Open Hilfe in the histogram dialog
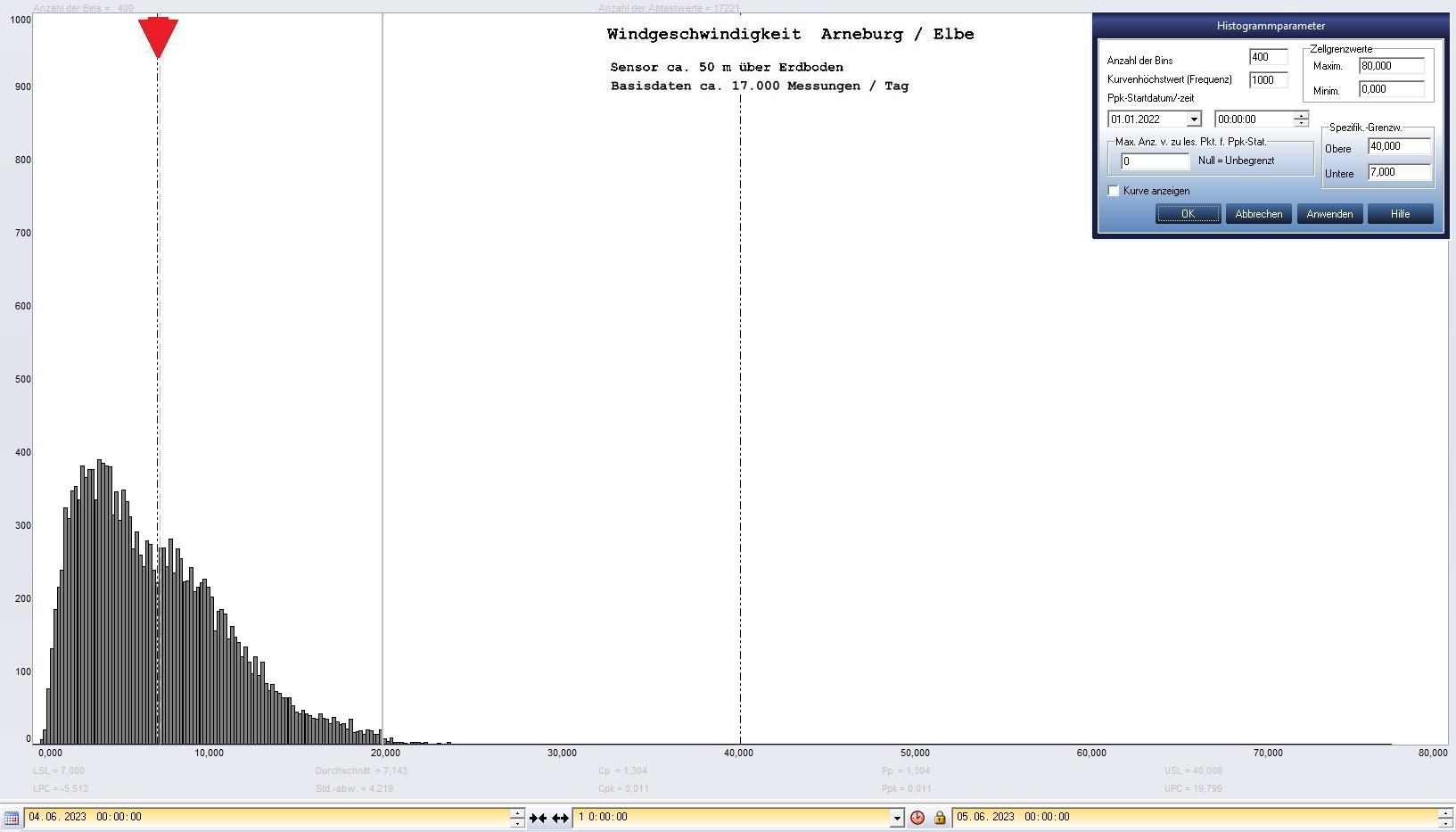 pos(1400,214)
